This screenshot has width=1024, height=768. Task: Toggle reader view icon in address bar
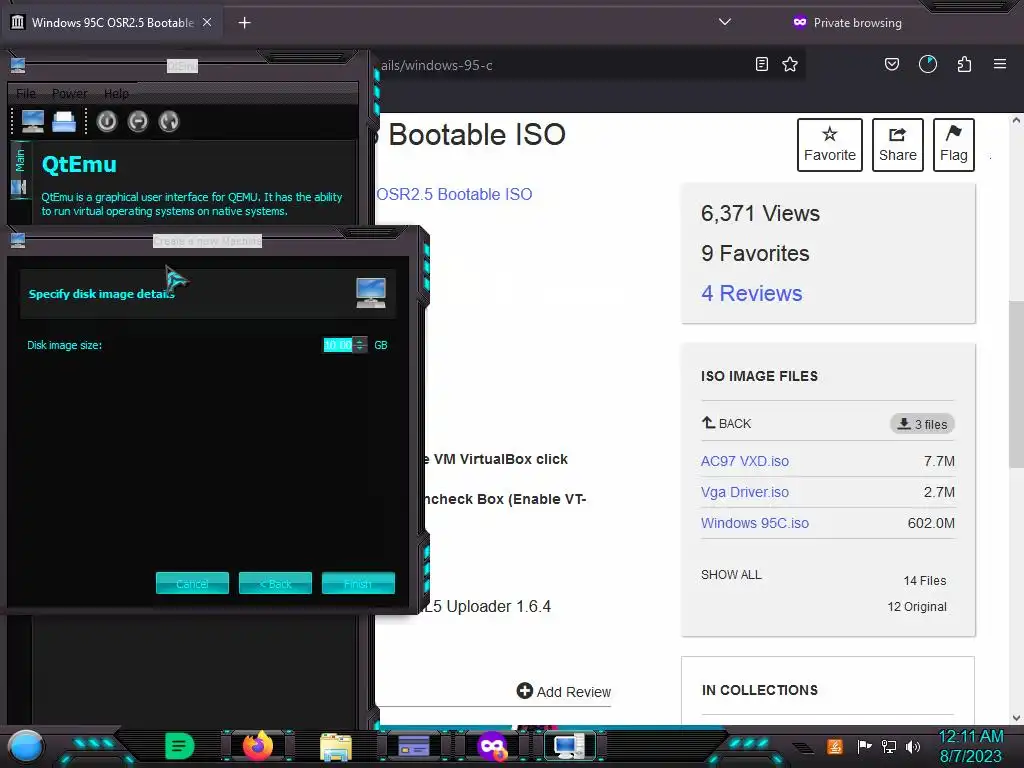pos(761,64)
